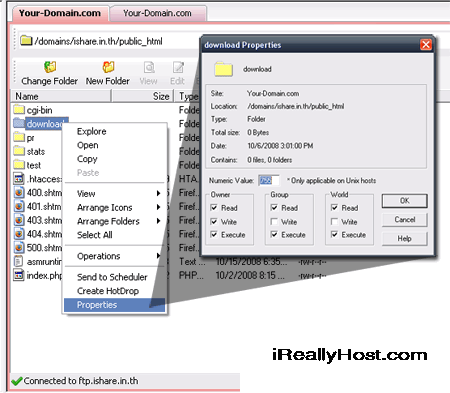Choose Open from context menu
The width and height of the screenshot is (450, 393).
click(x=114, y=145)
